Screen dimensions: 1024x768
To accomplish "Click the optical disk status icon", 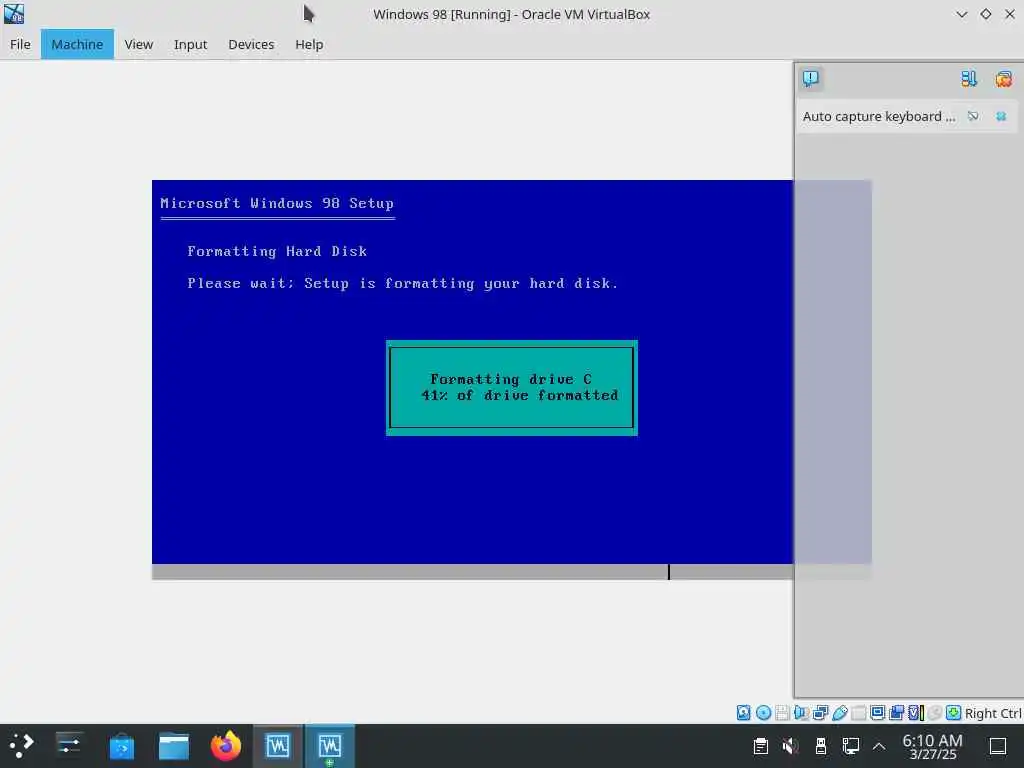I will 763,712.
